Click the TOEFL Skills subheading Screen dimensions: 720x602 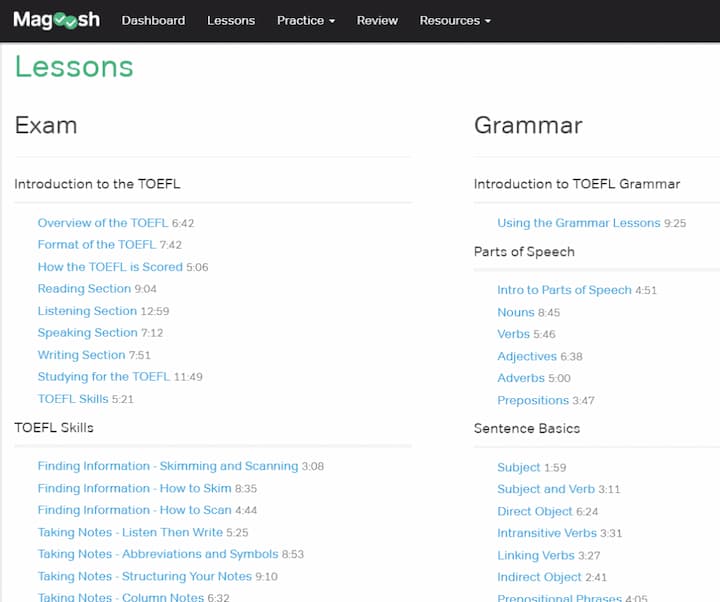coord(54,428)
